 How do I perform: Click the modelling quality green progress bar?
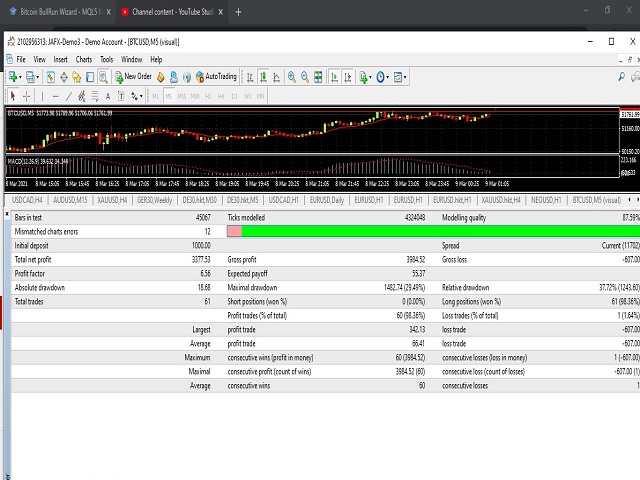440,231
